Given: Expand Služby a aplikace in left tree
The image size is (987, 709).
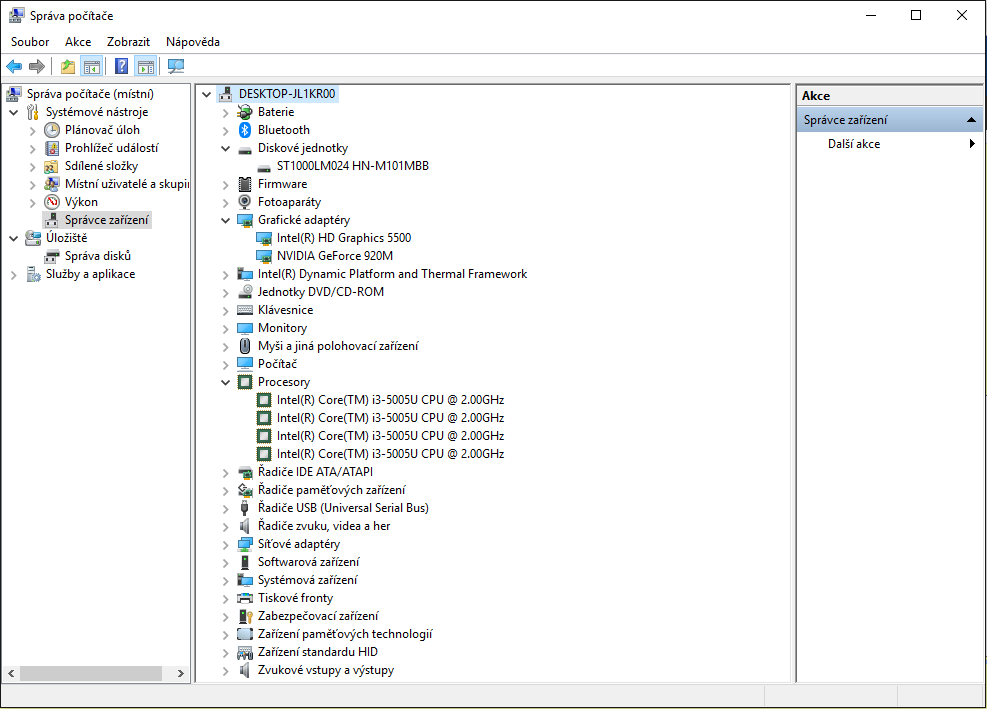Looking at the screenshot, I should point(13,274).
